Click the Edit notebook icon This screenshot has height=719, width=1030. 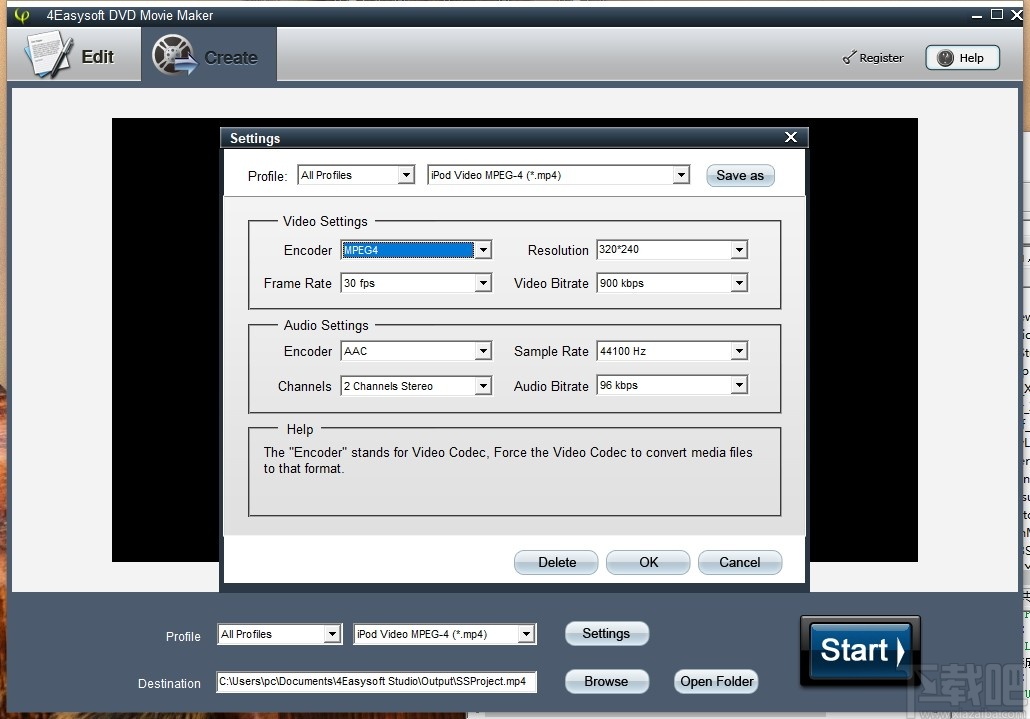(48, 54)
